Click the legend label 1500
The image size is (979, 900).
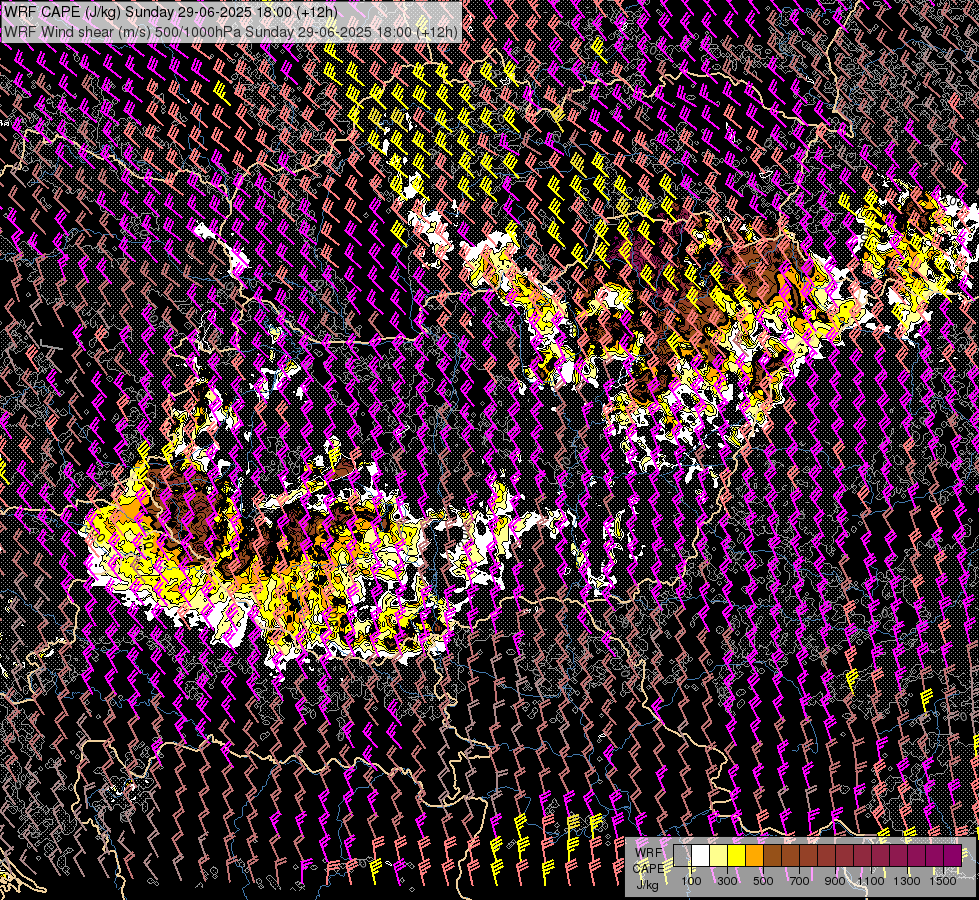pos(943,881)
